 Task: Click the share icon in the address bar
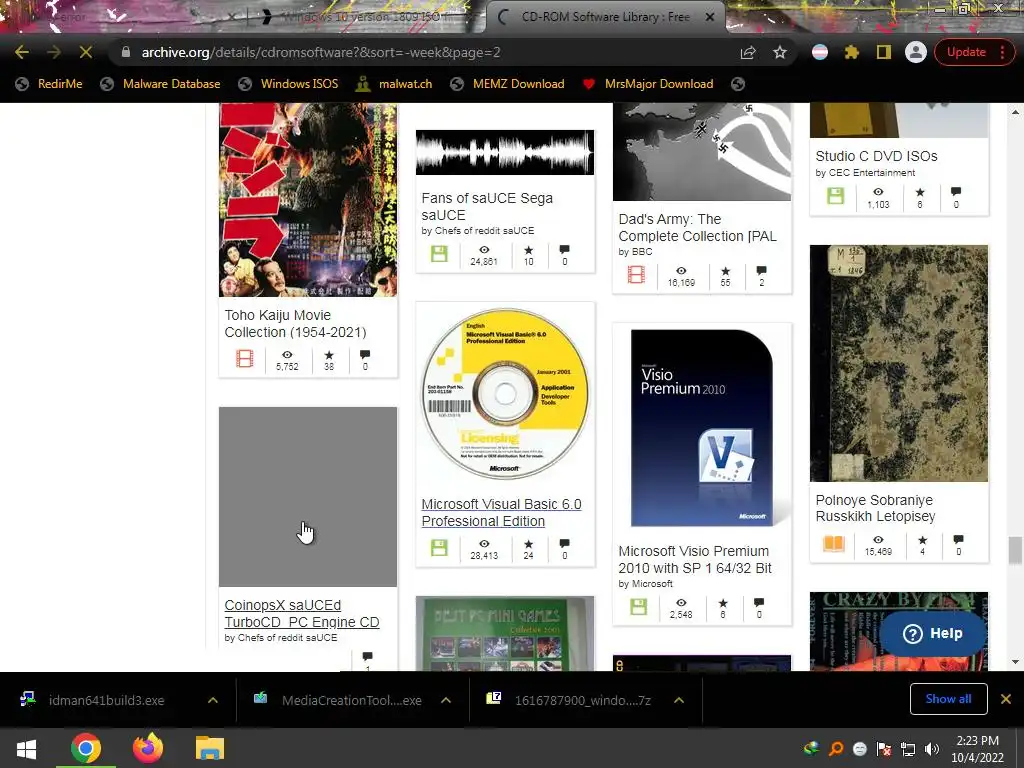click(x=748, y=52)
